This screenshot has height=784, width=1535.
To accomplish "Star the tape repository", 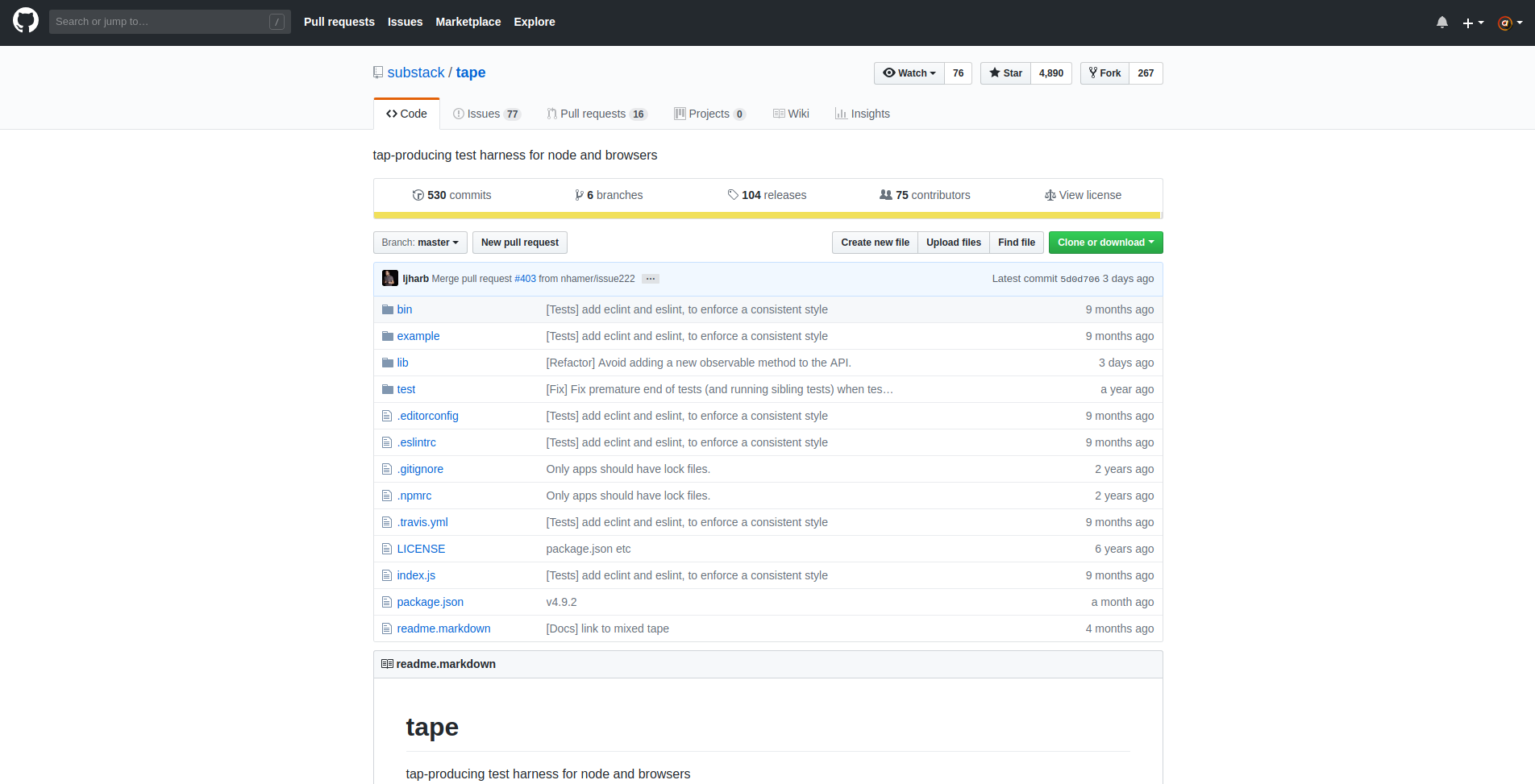I will coord(1005,73).
